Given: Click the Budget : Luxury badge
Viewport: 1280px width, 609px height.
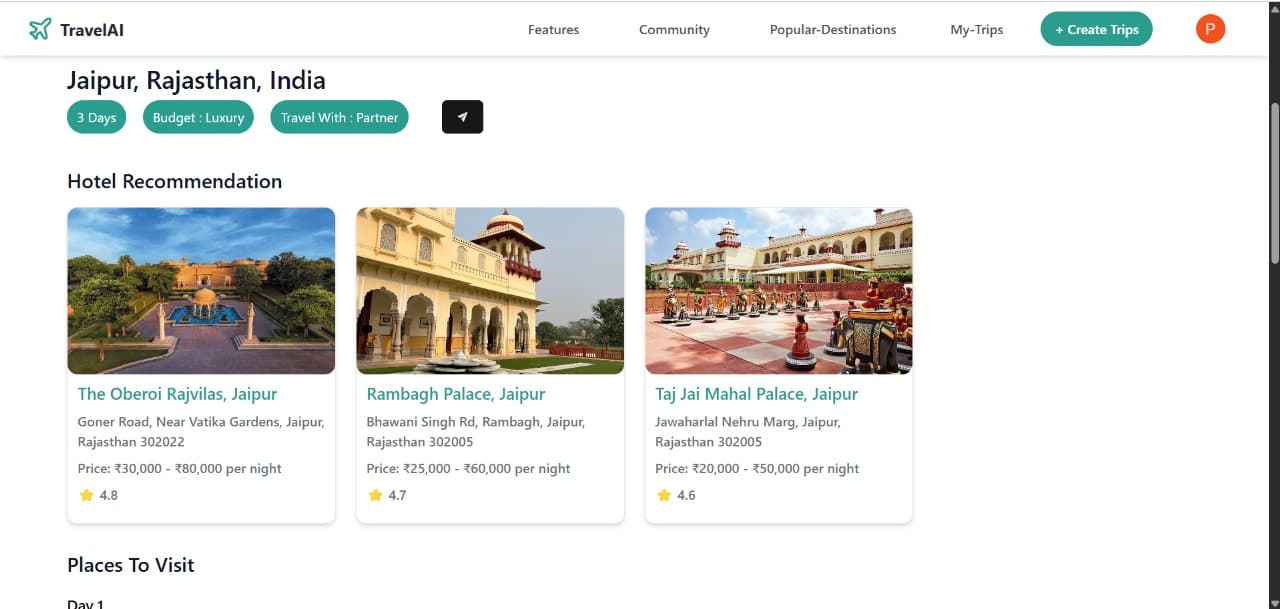Looking at the screenshot, I should pyautogui.click(x=198, y=117).
